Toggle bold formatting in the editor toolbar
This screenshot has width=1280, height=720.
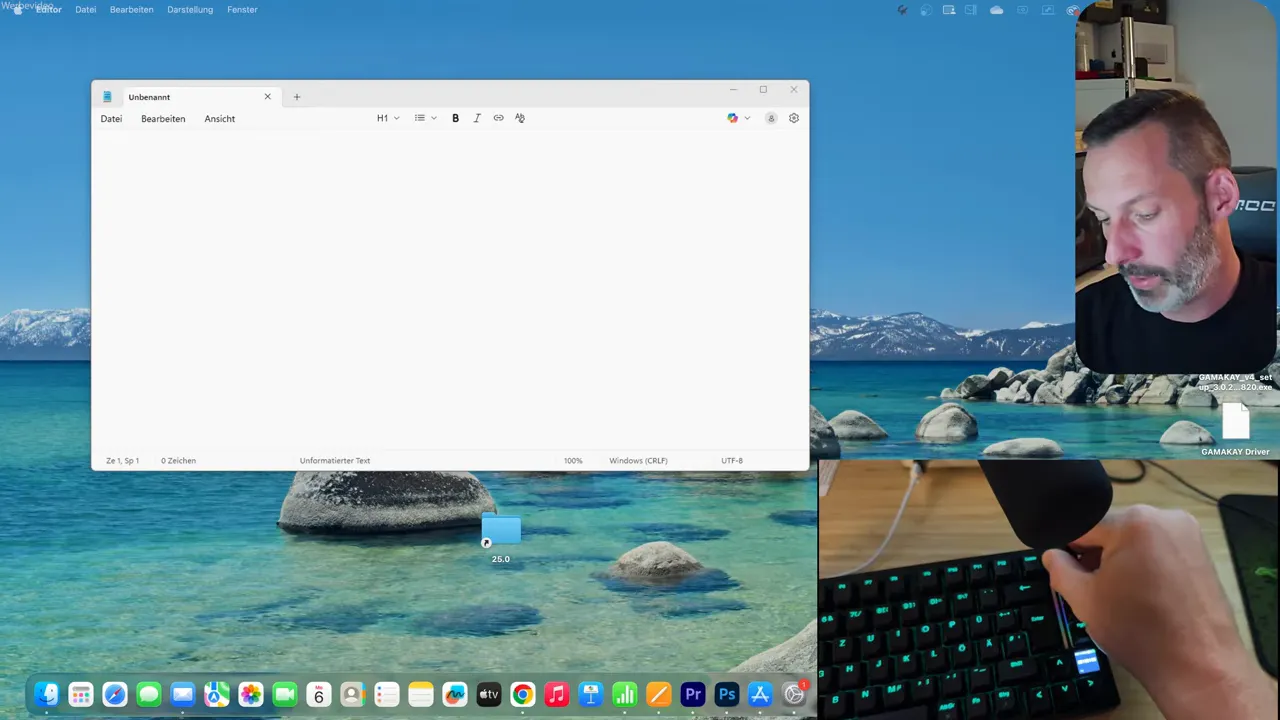coord(455,118)
